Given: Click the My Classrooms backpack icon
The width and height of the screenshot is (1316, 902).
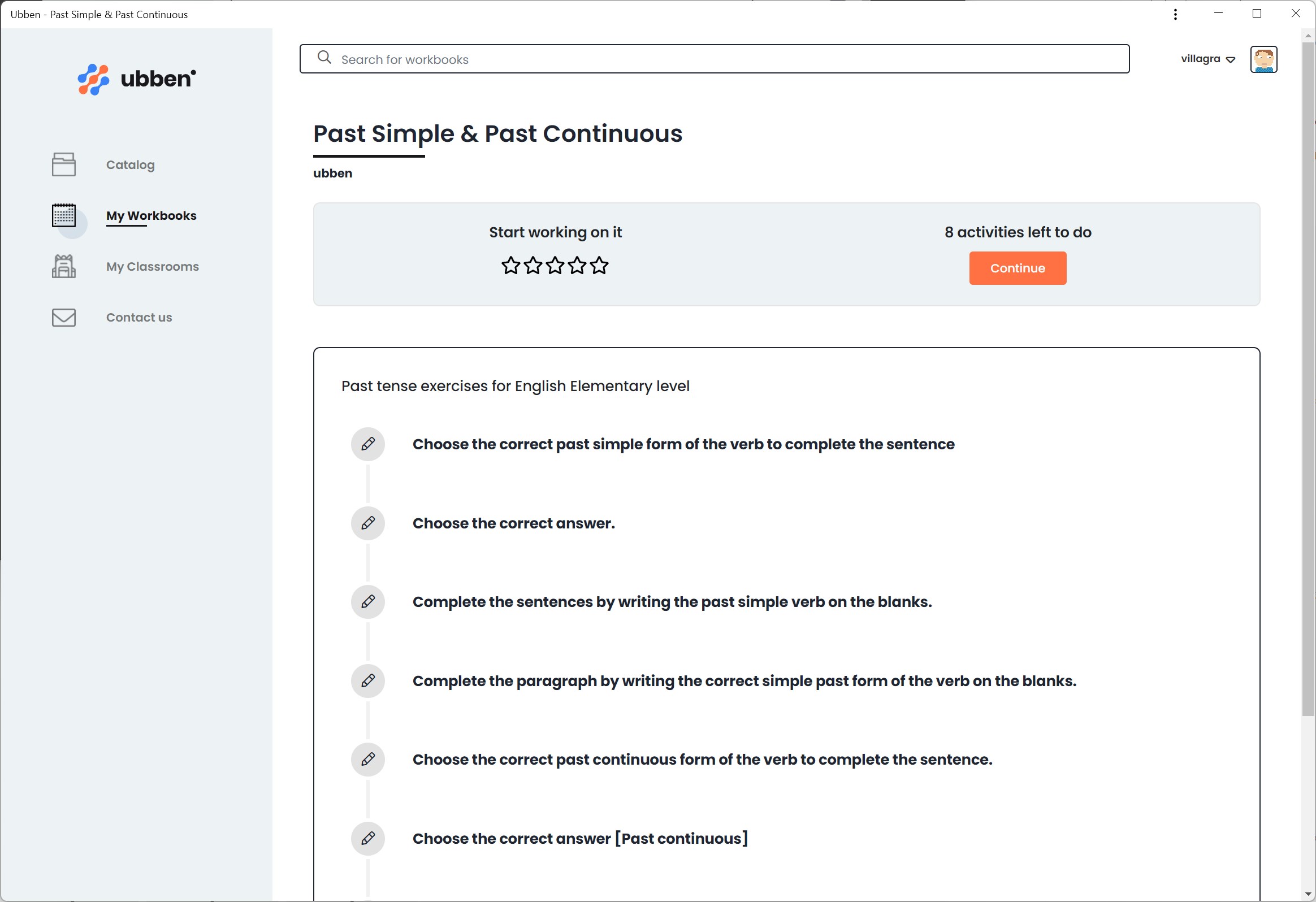Looking at the screenshot, I should (63, 266).
